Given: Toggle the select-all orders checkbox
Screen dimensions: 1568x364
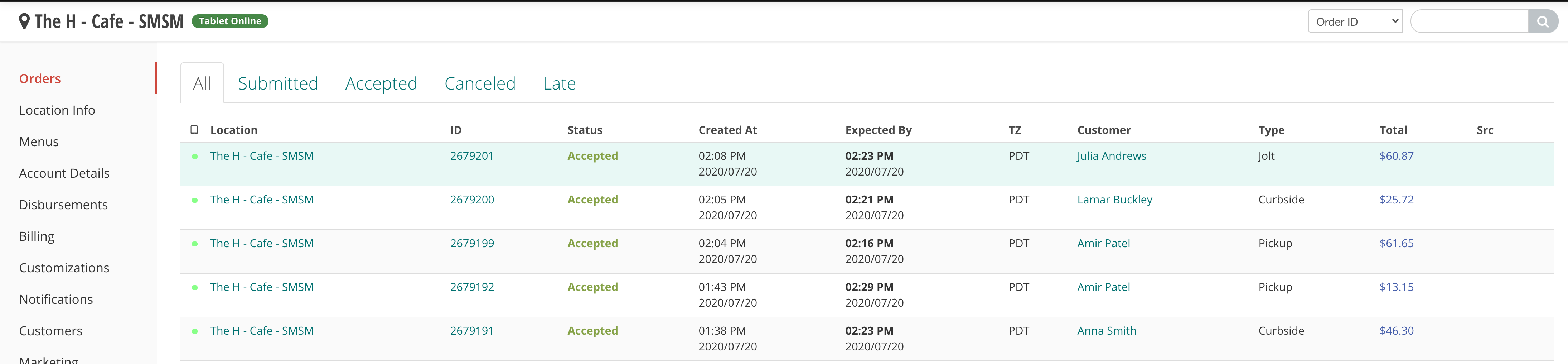Looking at the screenshot, I should click(x=194, y=130).
